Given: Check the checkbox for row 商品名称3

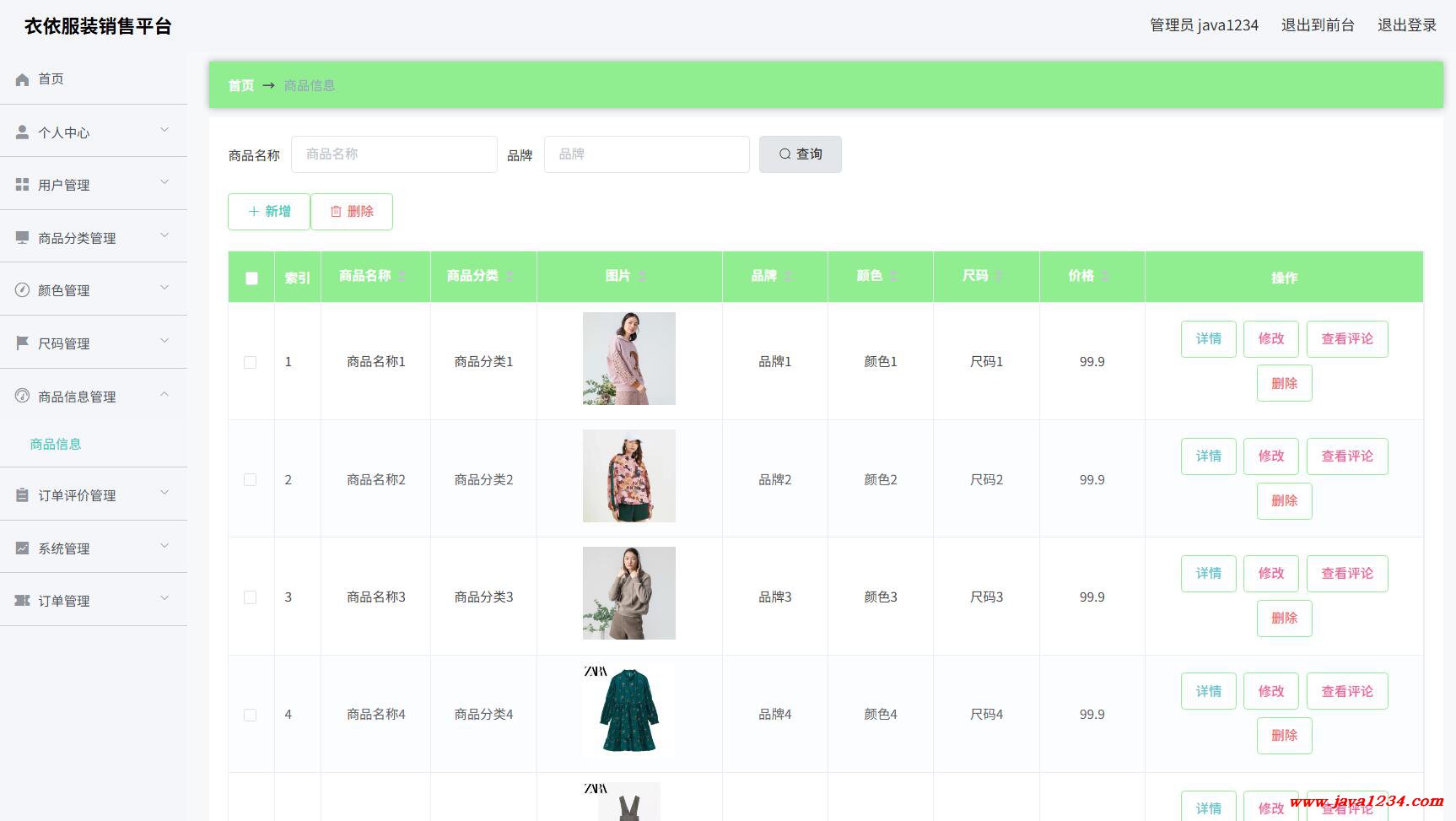Looking at the screenshot, I should pyautogui.click(x=250, y=597).
